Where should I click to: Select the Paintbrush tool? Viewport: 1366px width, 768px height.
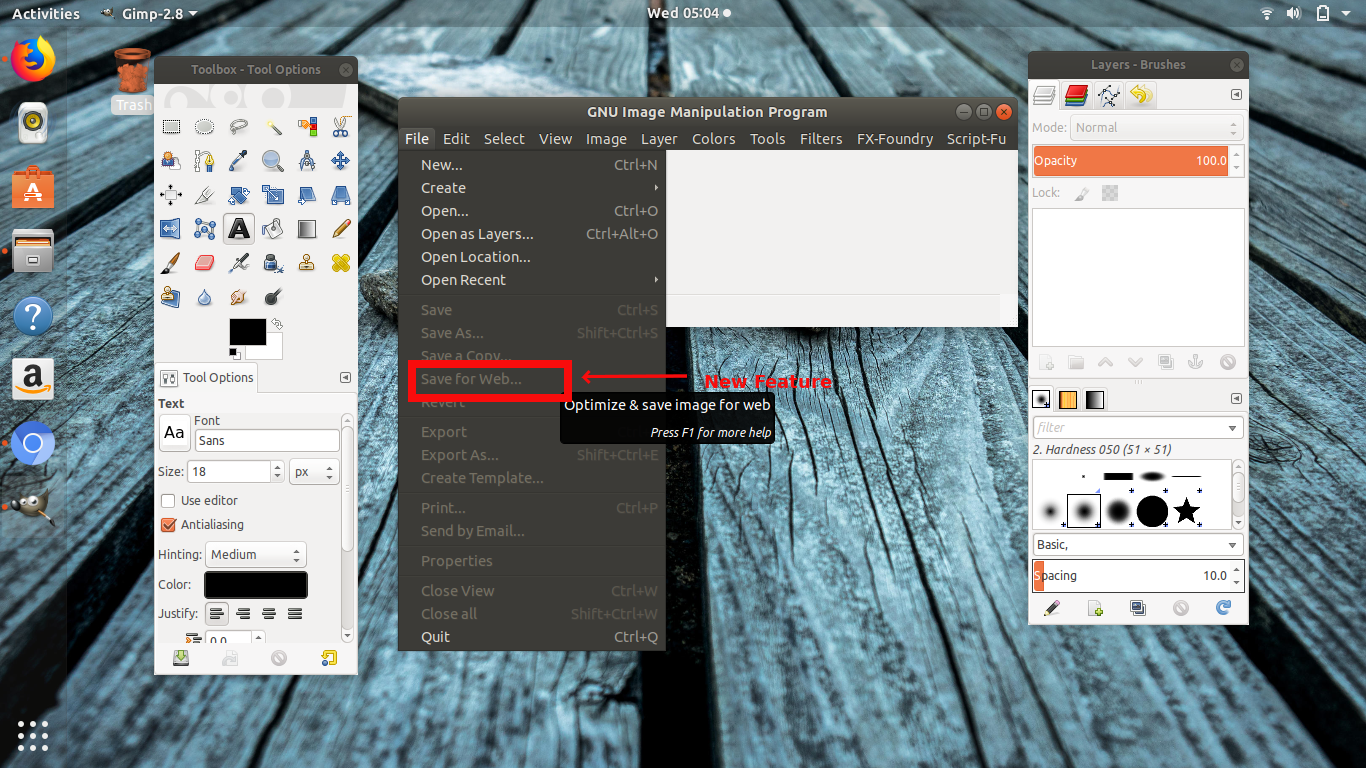pyautogui.click(x=171, y=263)
